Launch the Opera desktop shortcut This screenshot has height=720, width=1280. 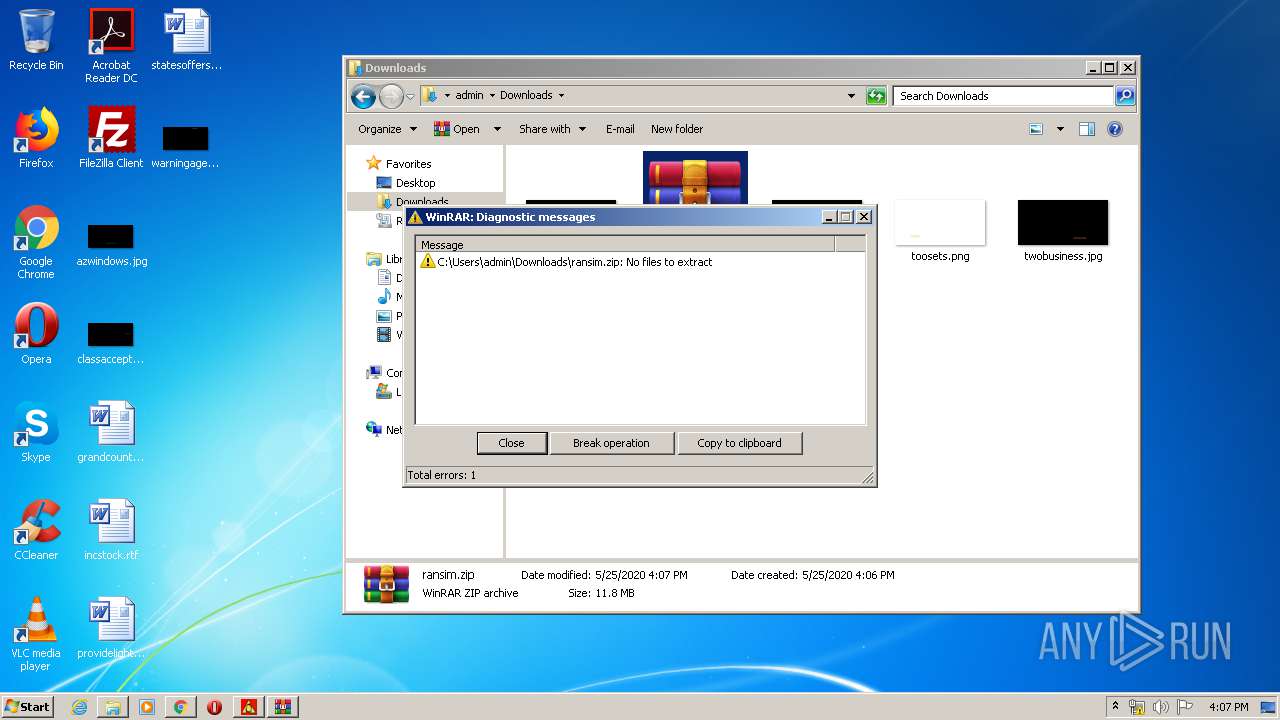pos(36,334)
